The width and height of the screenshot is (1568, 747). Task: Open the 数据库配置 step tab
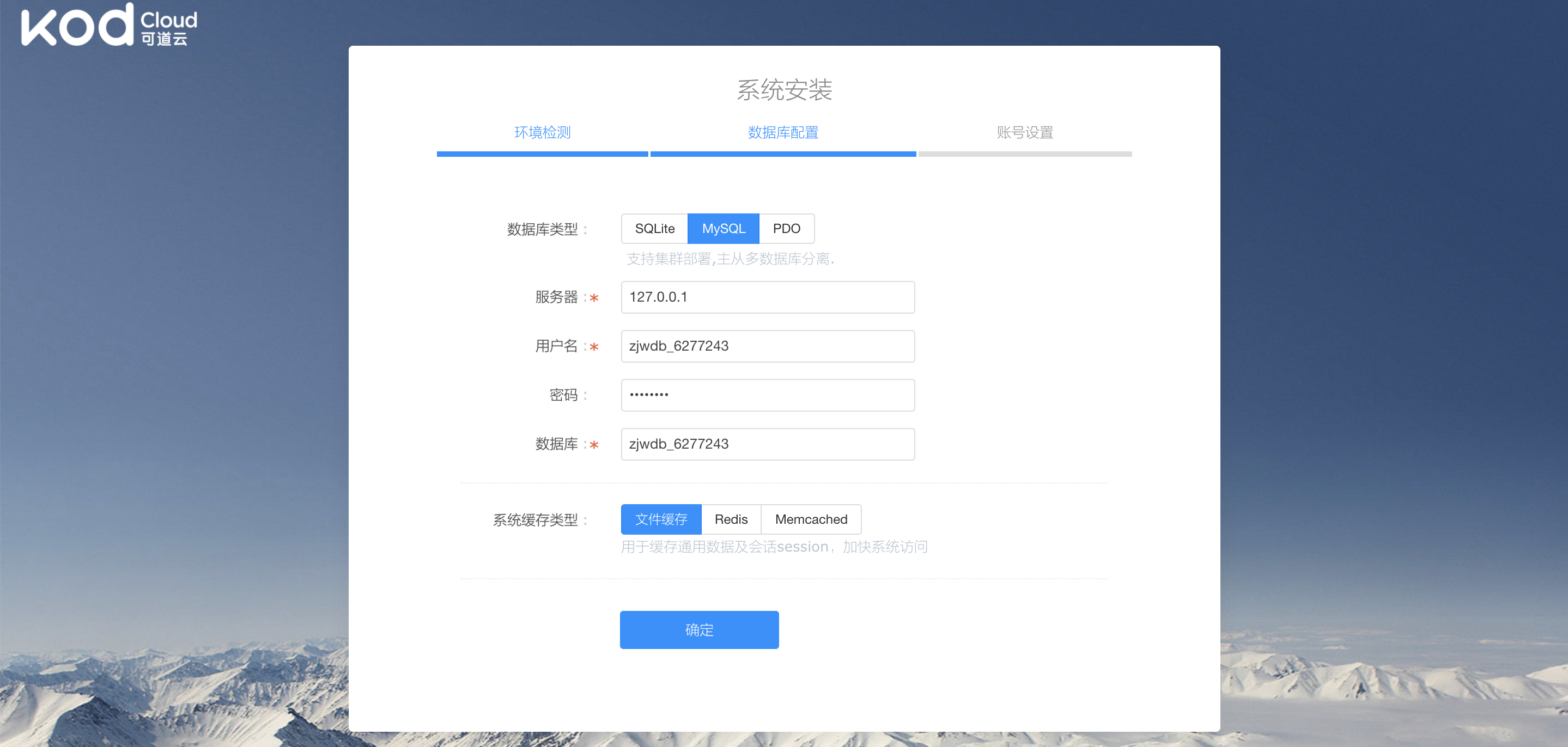pos(783,133)
